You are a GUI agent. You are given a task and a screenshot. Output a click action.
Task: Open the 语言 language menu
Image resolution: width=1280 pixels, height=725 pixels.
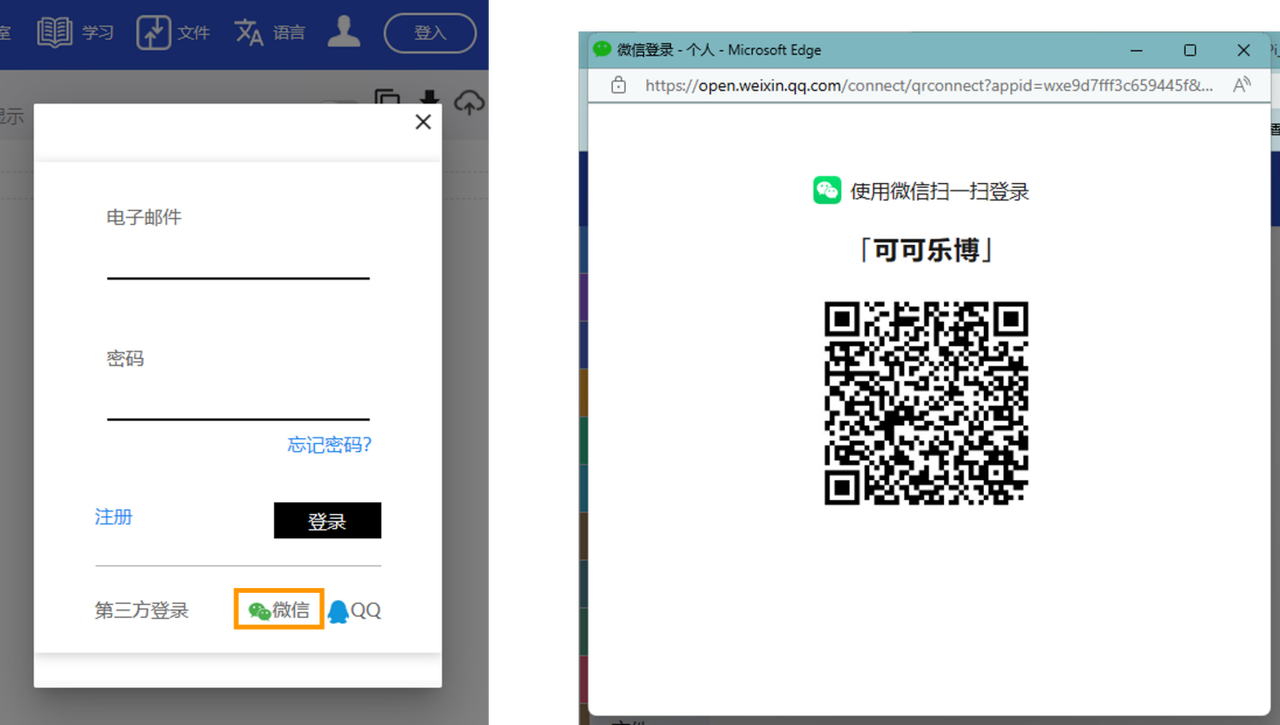(270, 32)
